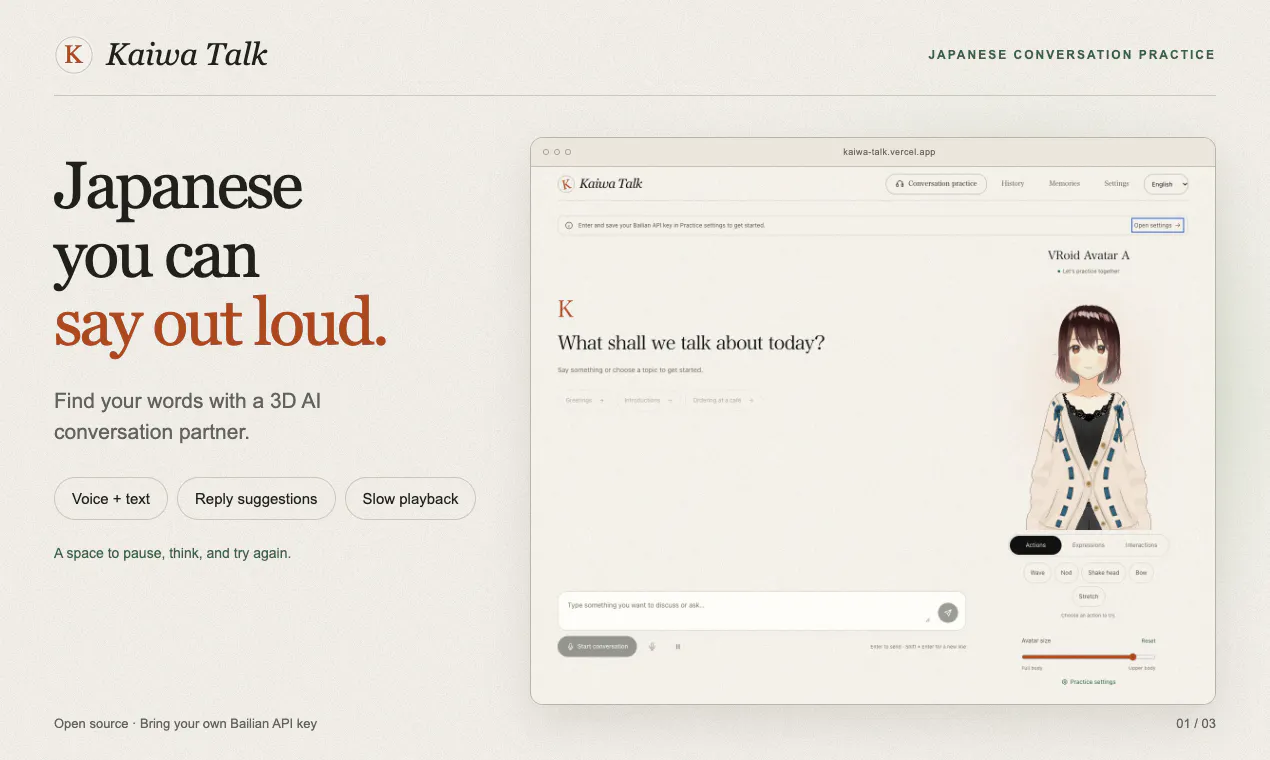Click 'Open source · Bring your own Bailian API key'
Image resolution: width=1270 pixels, height=760 pixels.
pyautogui.click(x=185, y=723)
